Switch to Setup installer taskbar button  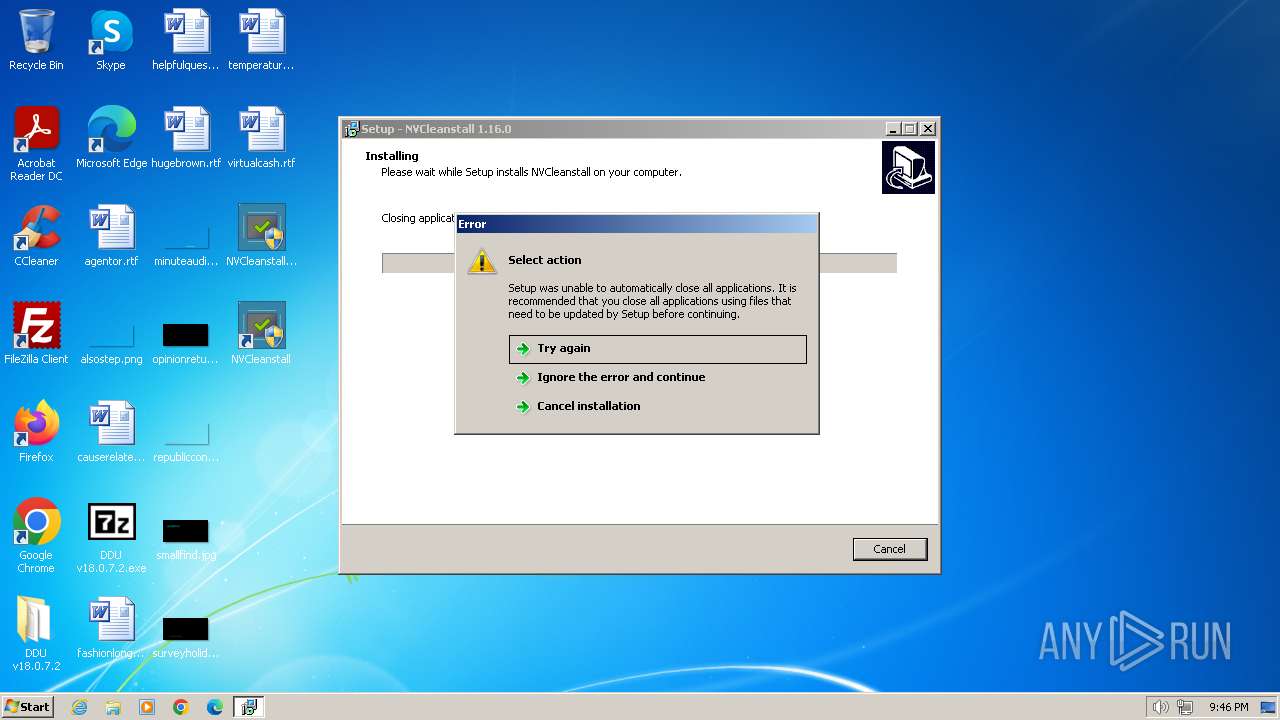click(248, 707)
